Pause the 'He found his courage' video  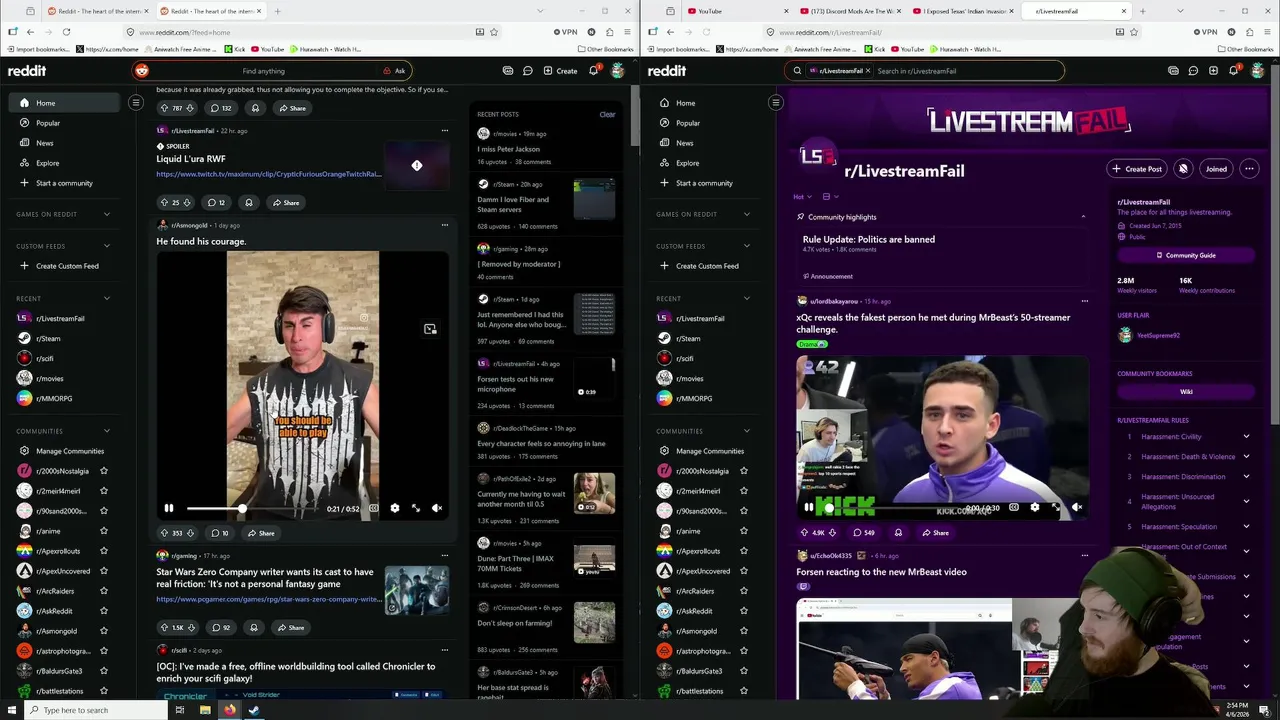[169, 508]
